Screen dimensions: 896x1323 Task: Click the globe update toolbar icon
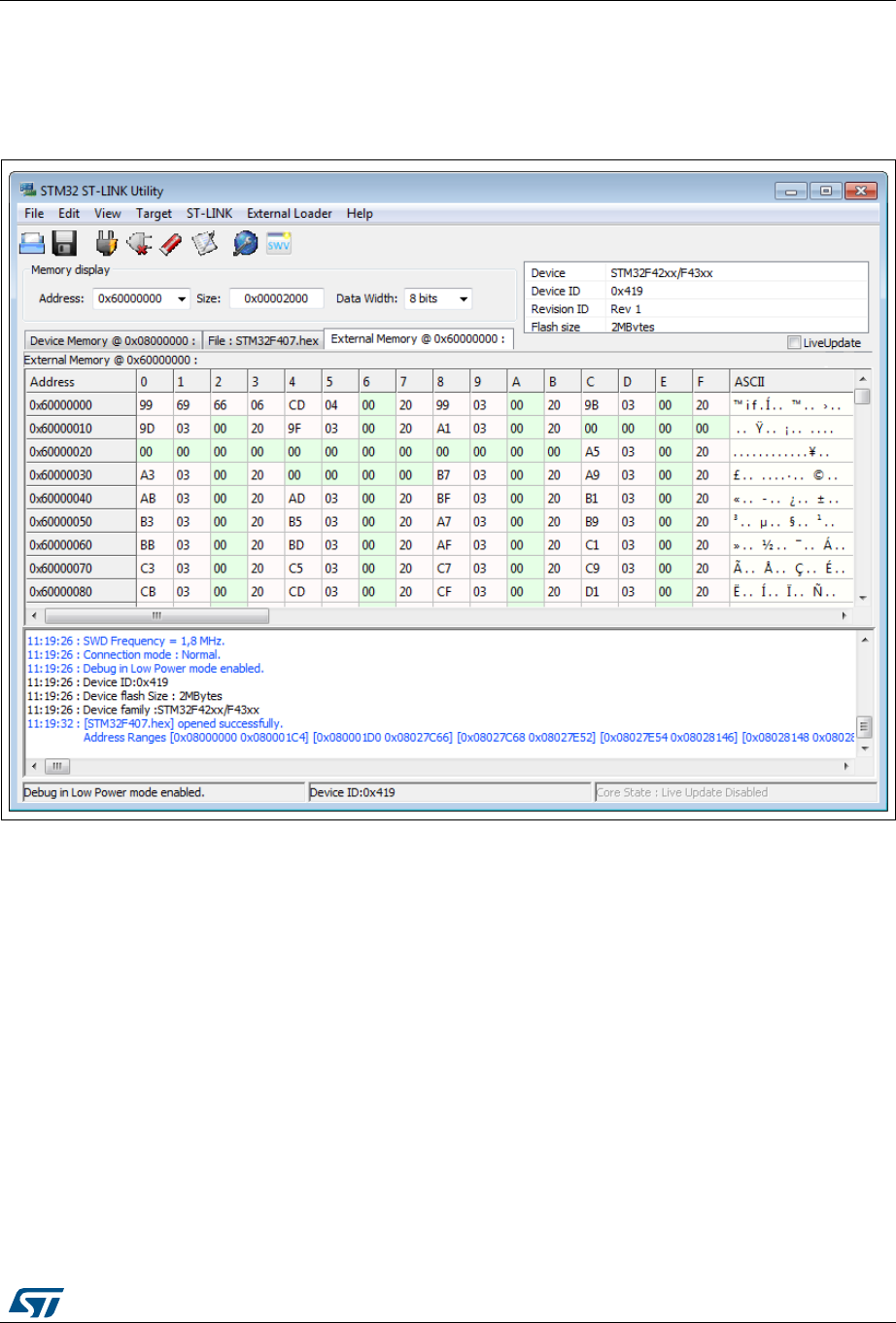[246, 243]
